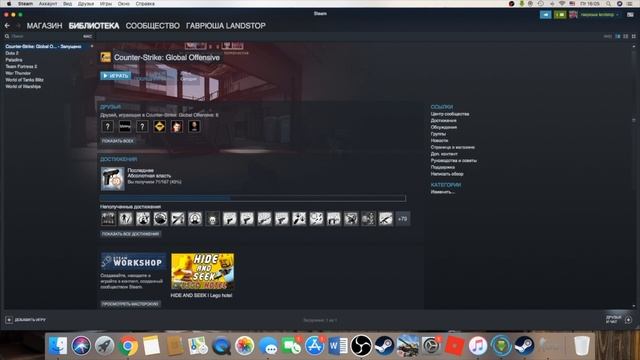
Task: Open the Страница в магазине link
Action: [453, 147]
